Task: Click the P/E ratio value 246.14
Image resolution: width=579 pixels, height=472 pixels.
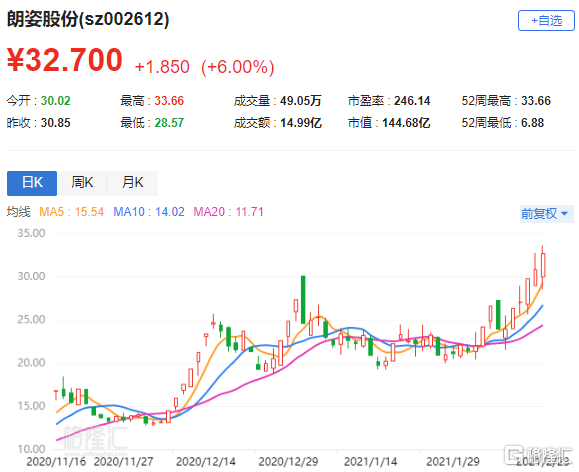Action: (x=412, y=101)
